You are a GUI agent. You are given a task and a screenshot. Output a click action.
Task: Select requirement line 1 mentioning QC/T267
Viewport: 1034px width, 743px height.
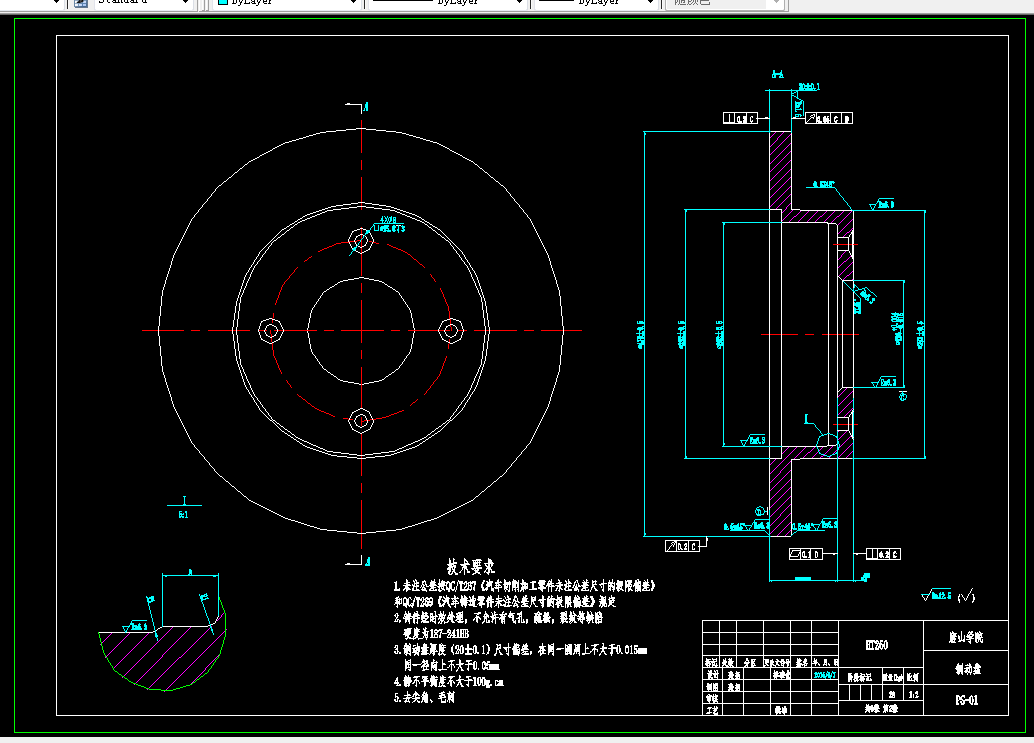point(524,585)
